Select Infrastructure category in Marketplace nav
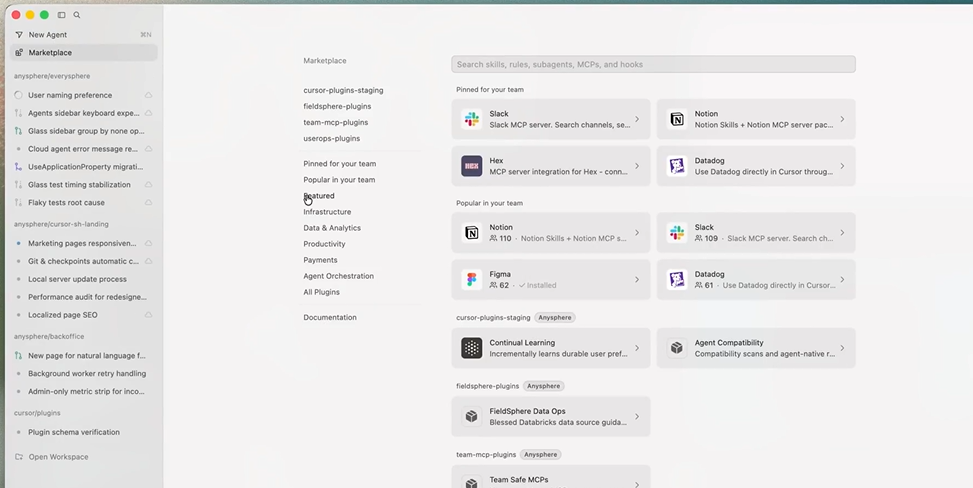The image size is (973, 488). (327, 212)
